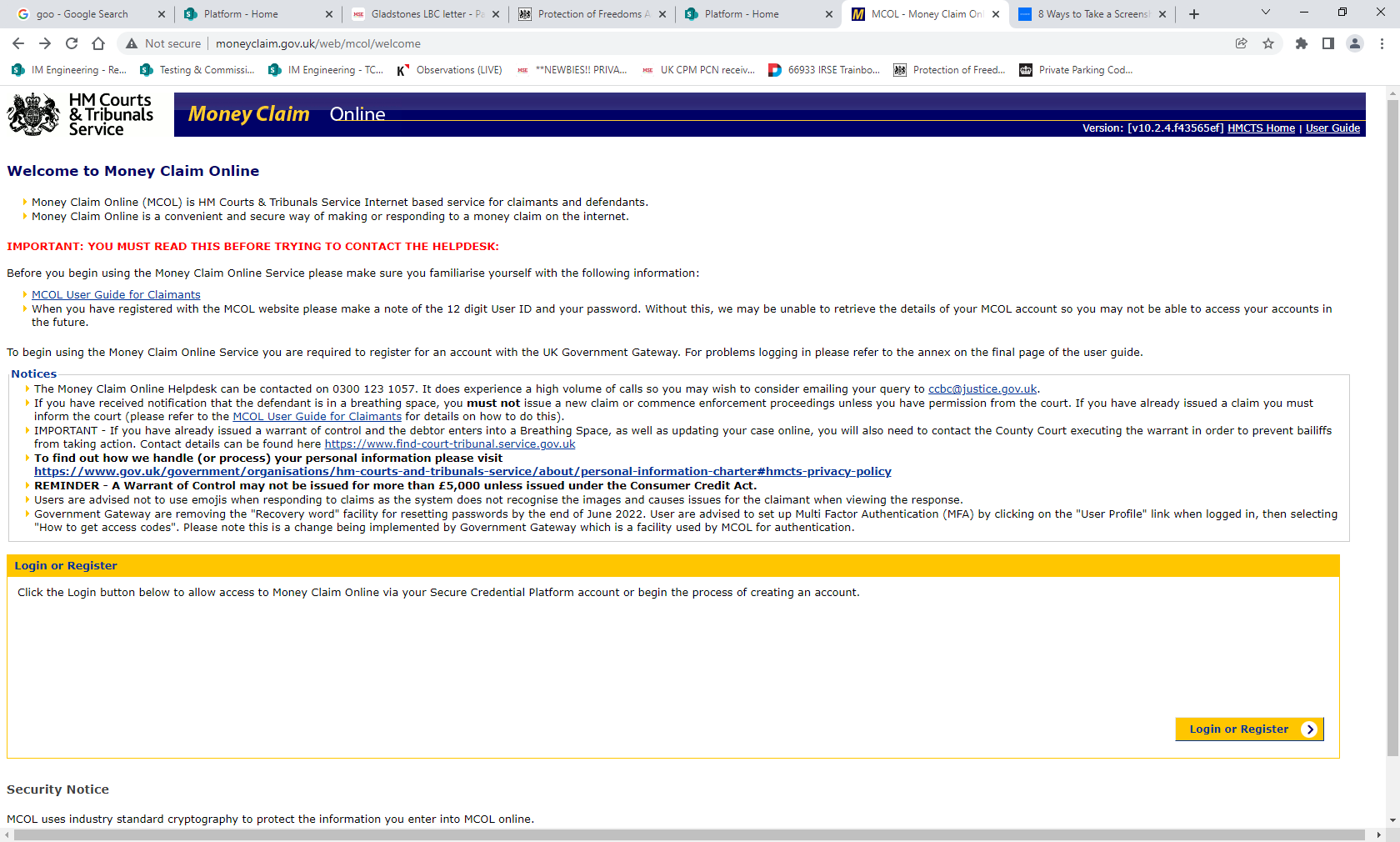Switch to the Gladstones LBC letter tab
The image size is (1400, 842).
(x=425, y=14)
